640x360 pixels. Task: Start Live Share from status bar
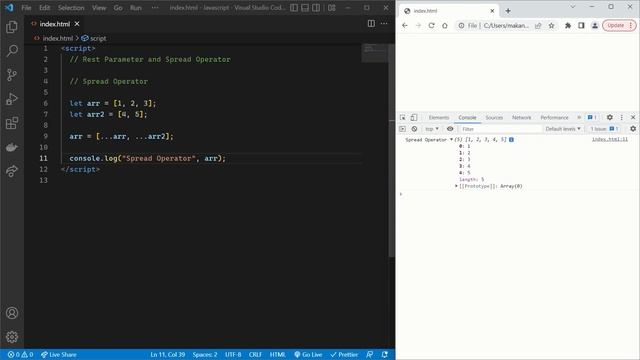pyautogui.click(x=58, y=355)
